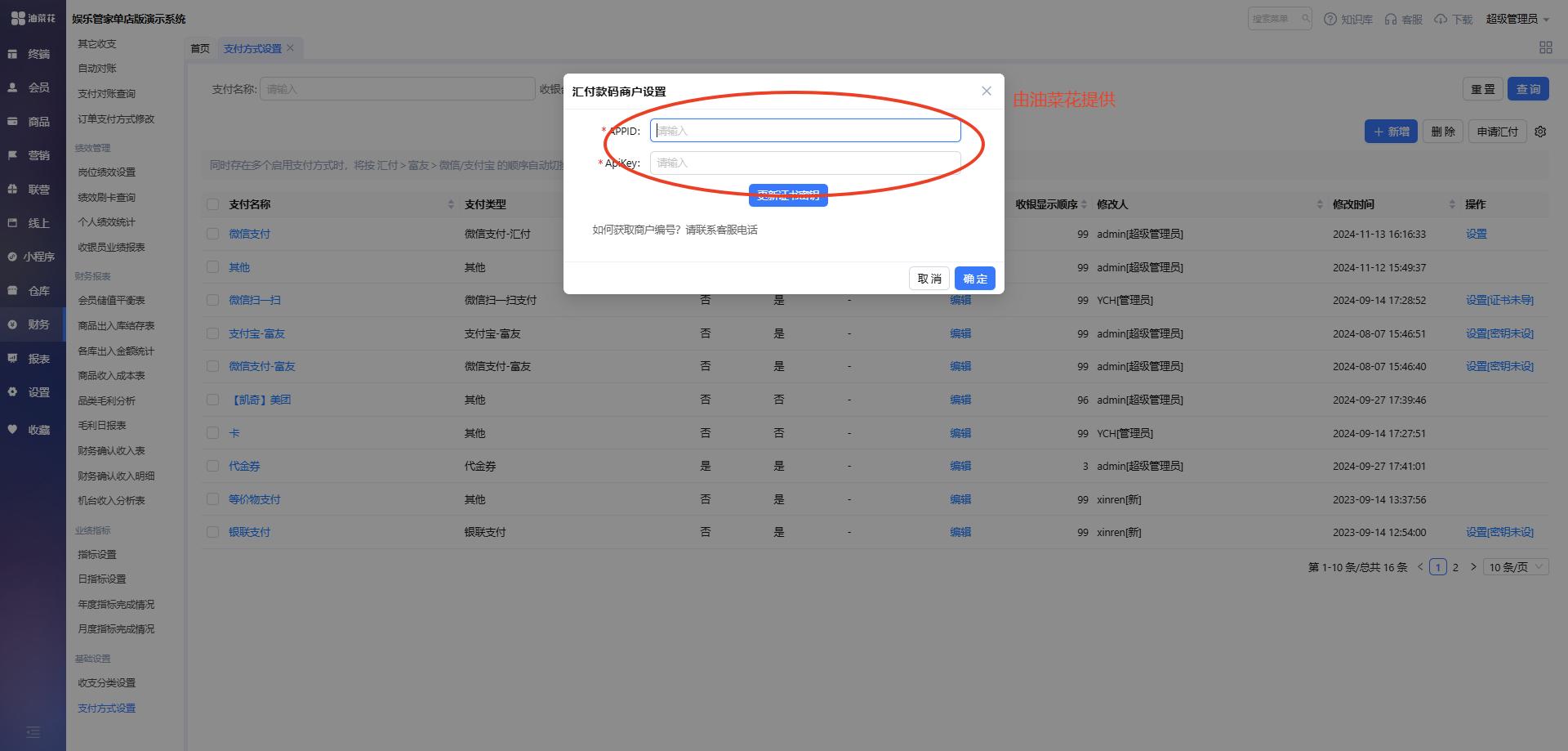Open the 报表 sidebar section
This screenshot has height=751, width=1568.
pyautogui.click(x=33, y=359)
